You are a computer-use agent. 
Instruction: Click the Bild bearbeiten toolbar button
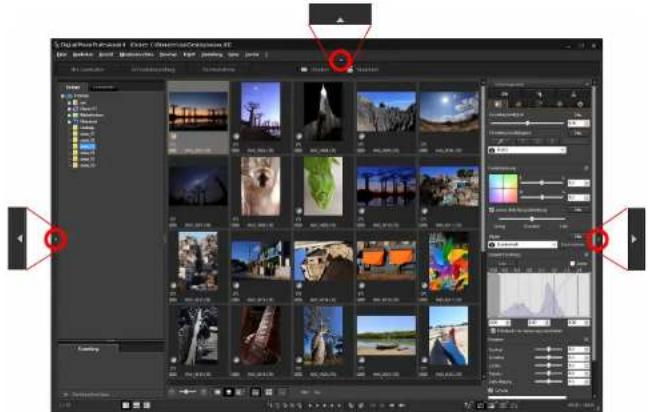click(87, 69)
